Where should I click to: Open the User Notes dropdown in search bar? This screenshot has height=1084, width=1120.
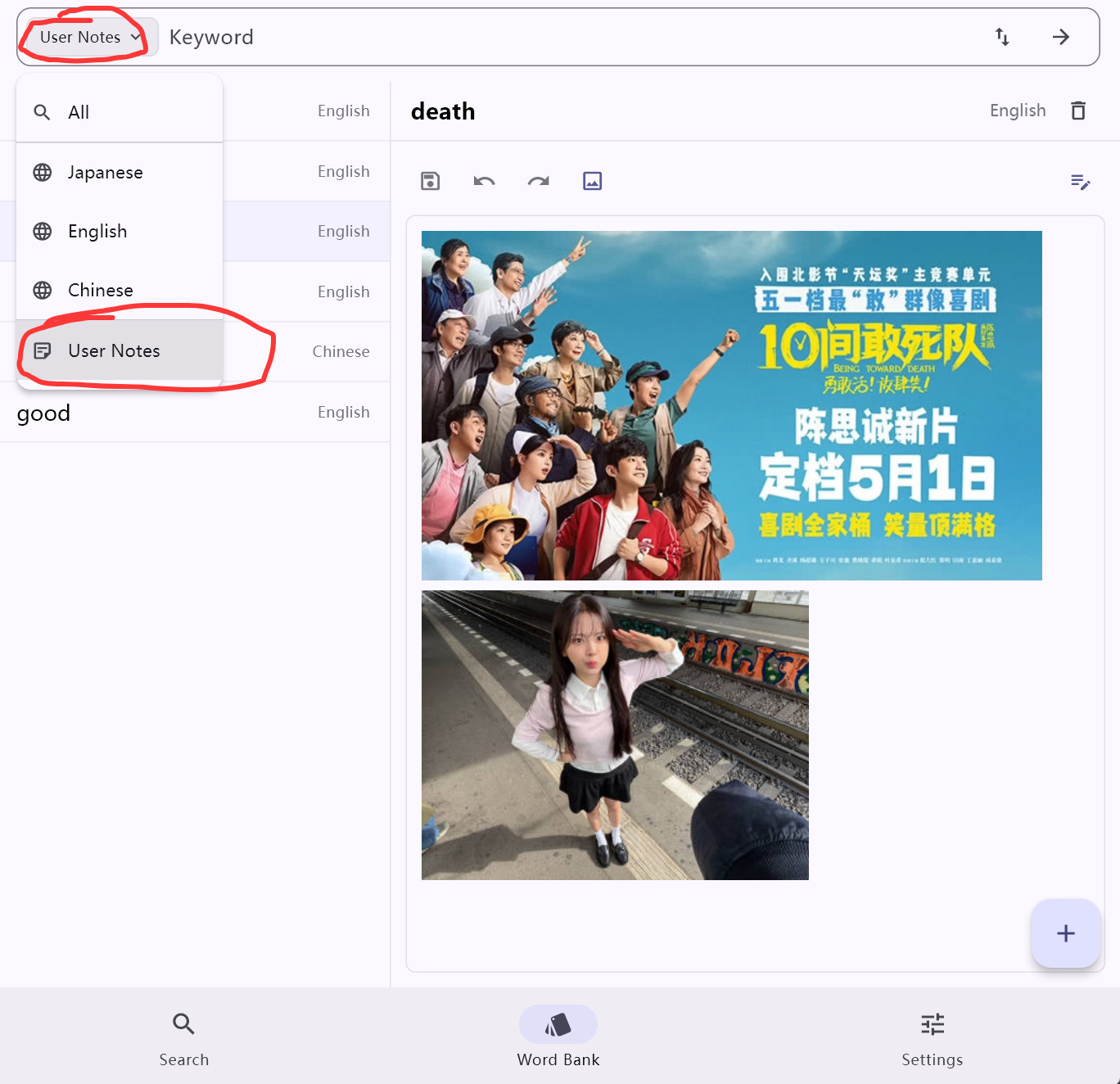(89, 37)
